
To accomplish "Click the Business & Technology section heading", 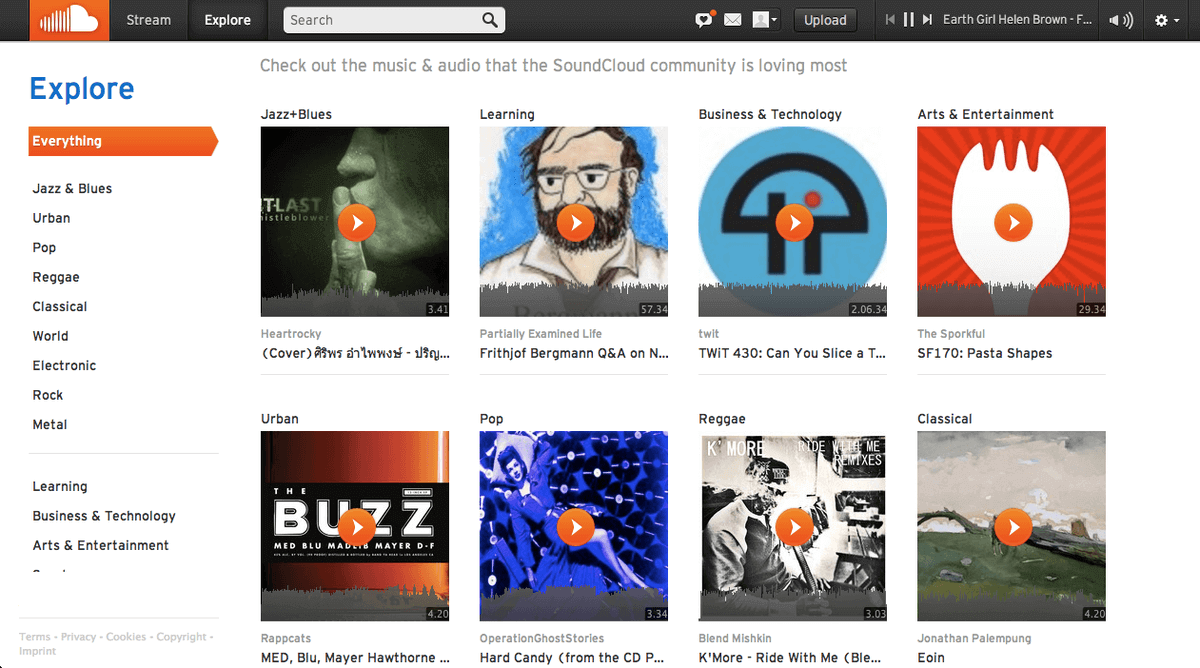I will (x=770, y=114).
